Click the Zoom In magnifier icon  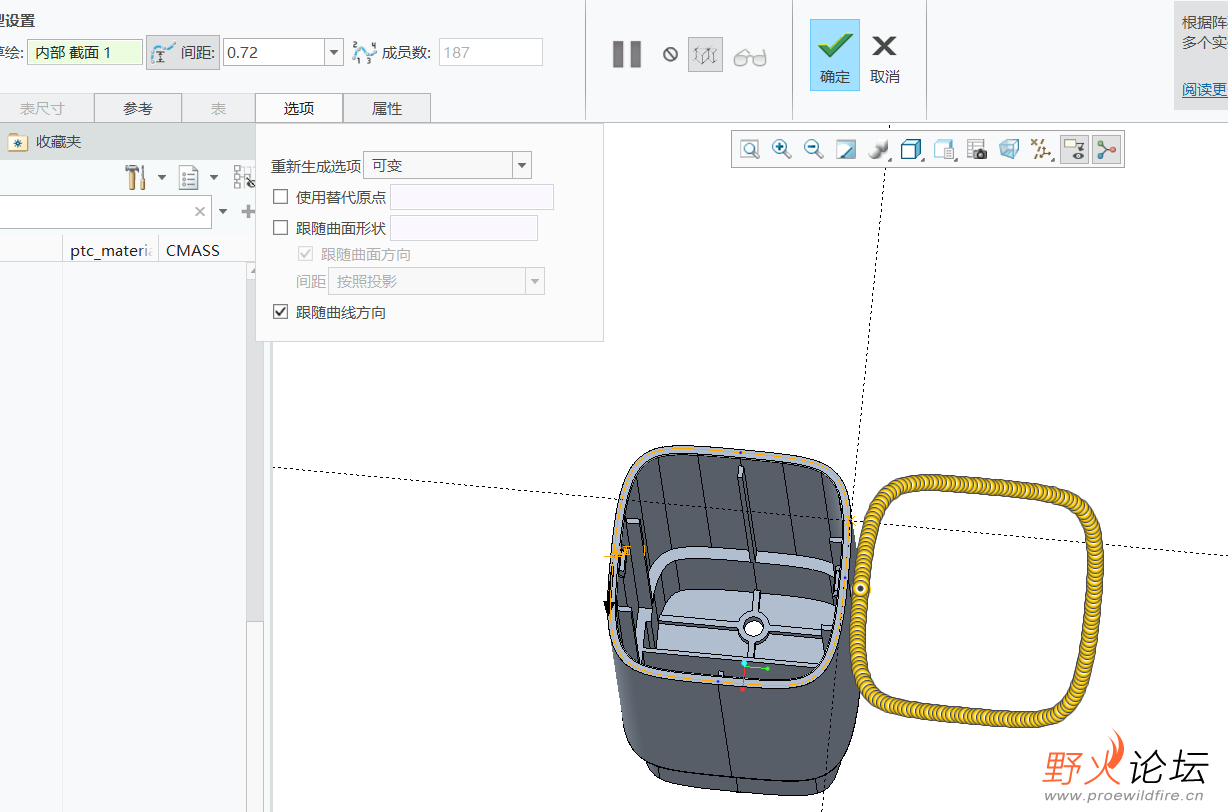click(x=782, y=150)
